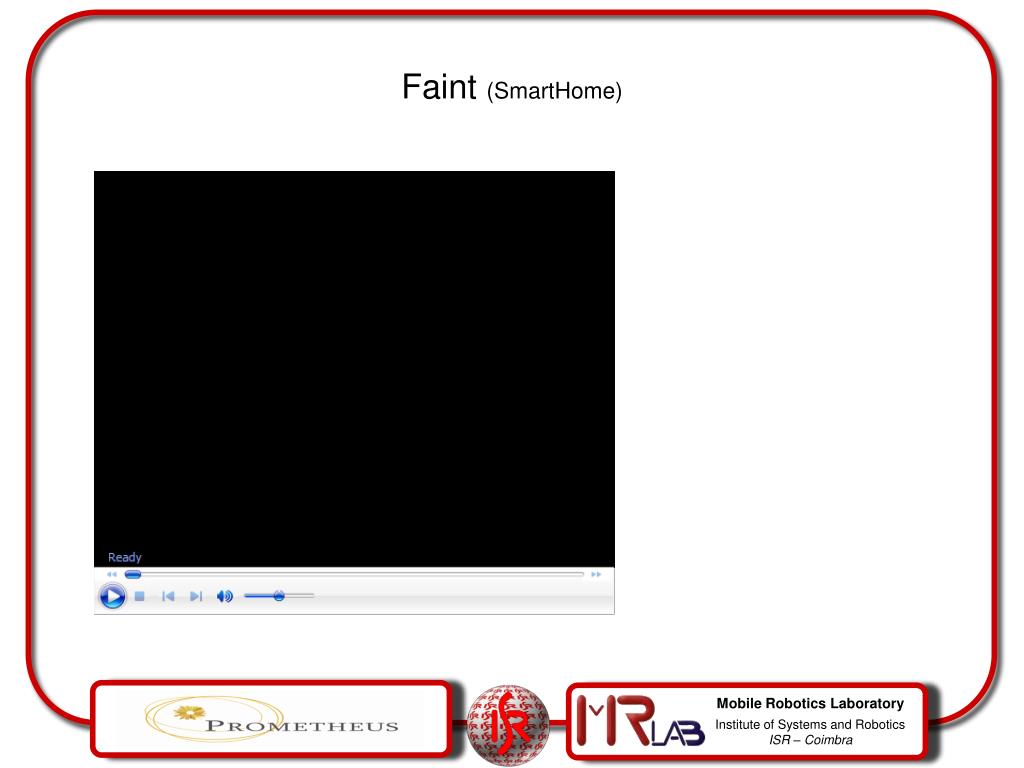Click the "Mobile Robotics Laboratory" text
1024x768 pixels.
(x=810, y=703)
